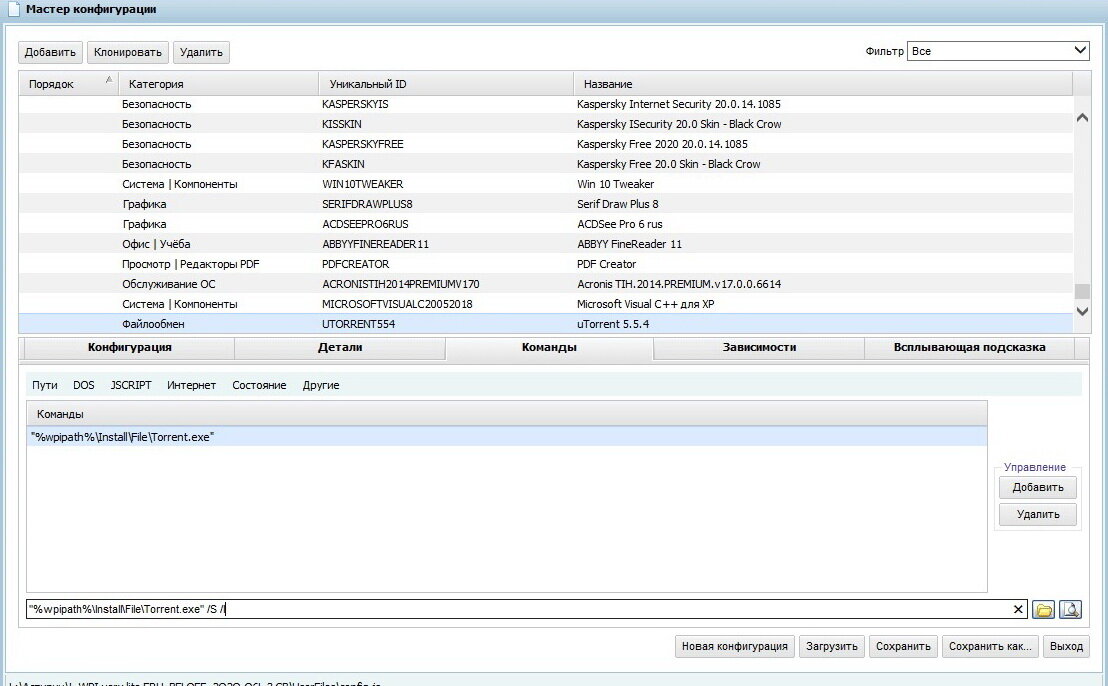Click the Новая конфигурация button
This screenshot has width=1108, height=686.
point(735,646)
